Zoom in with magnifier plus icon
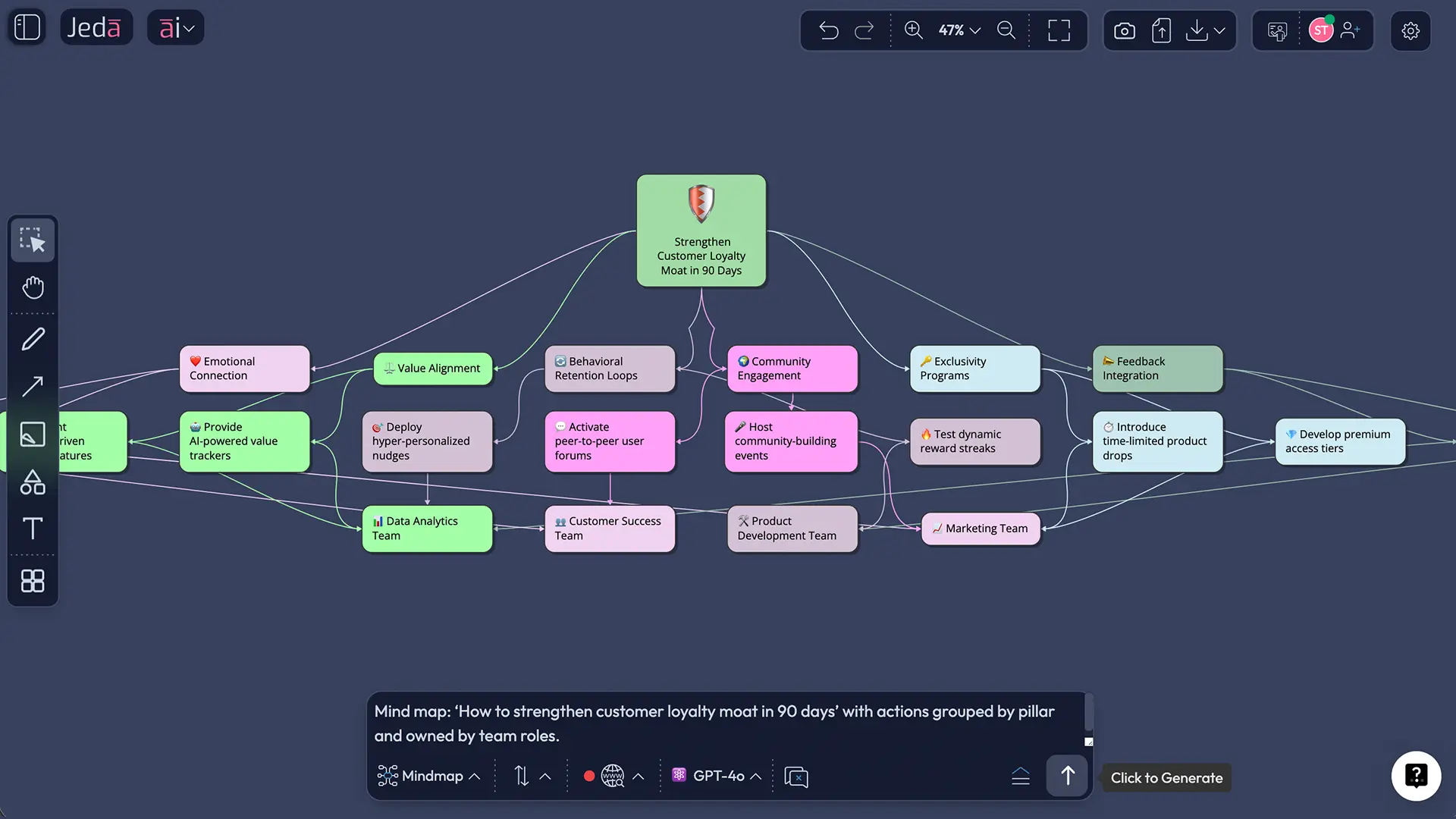1456x819 pixels. [x=913, y=30]
